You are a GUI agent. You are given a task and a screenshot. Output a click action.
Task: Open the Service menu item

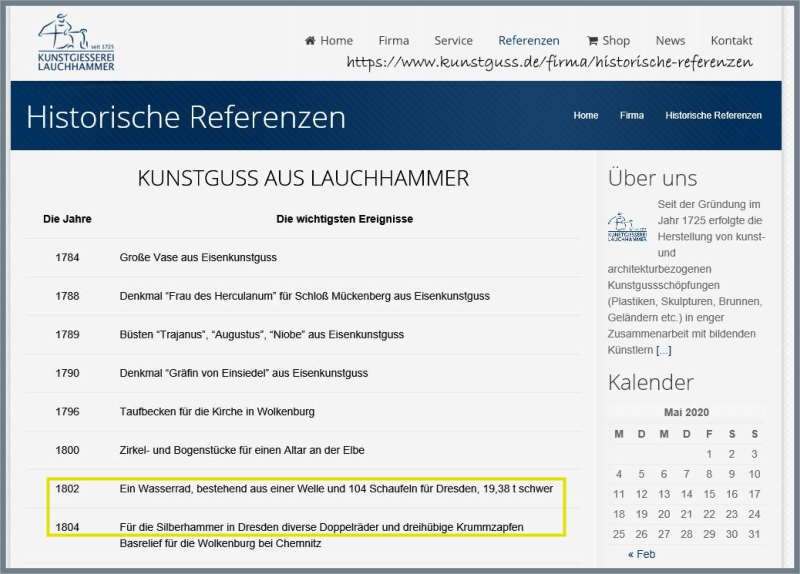pyautogui.click(x=453, y=41)
